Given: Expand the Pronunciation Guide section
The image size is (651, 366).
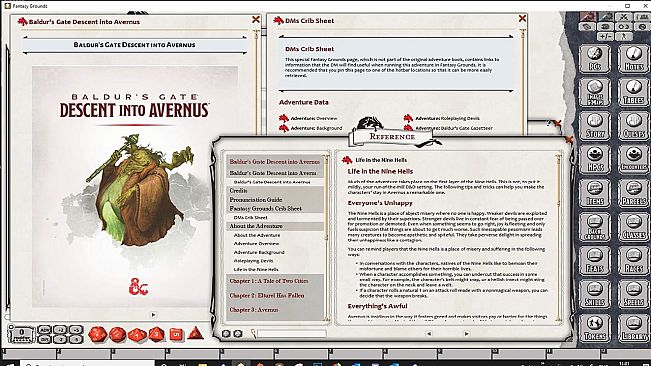Looking at the screenshot, I should tap(275, 200).
